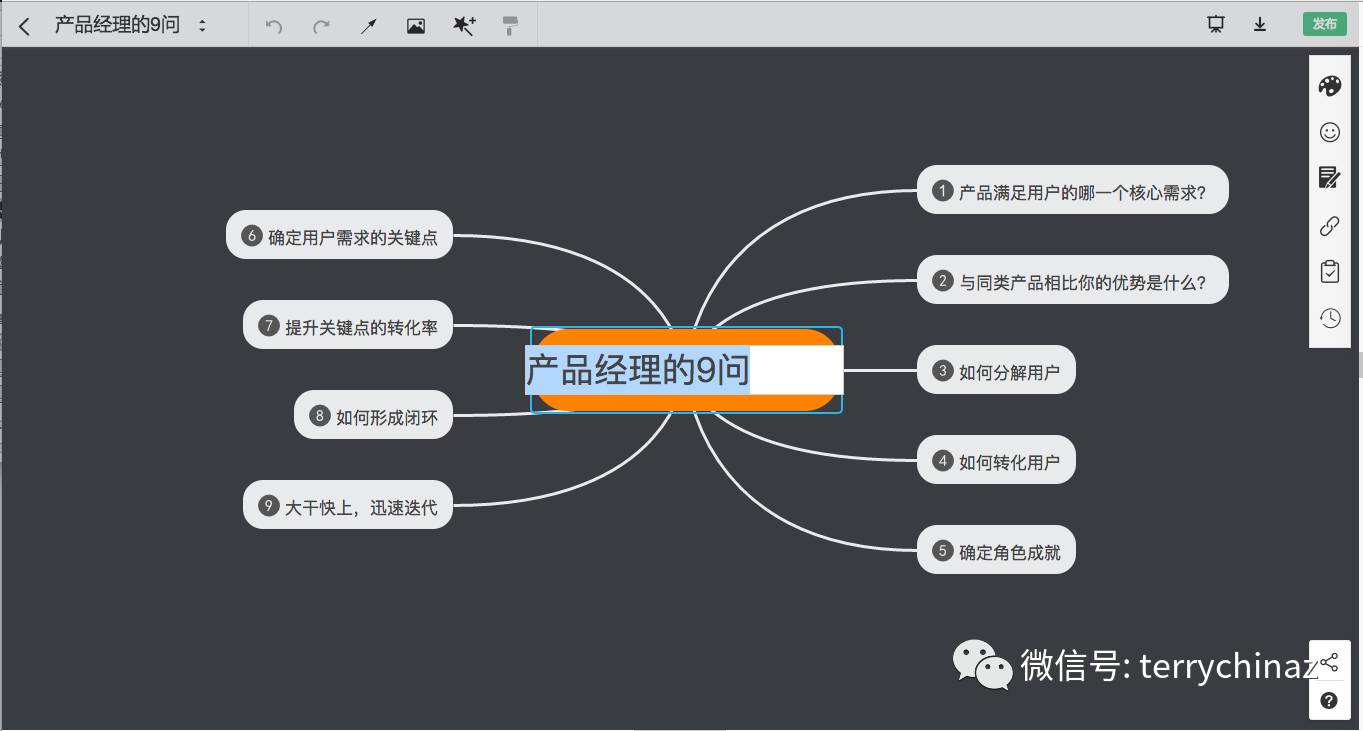Start presentation mode with the screen icon
The height and width of the screenshot is (731, 1363).
[1216, 25]
